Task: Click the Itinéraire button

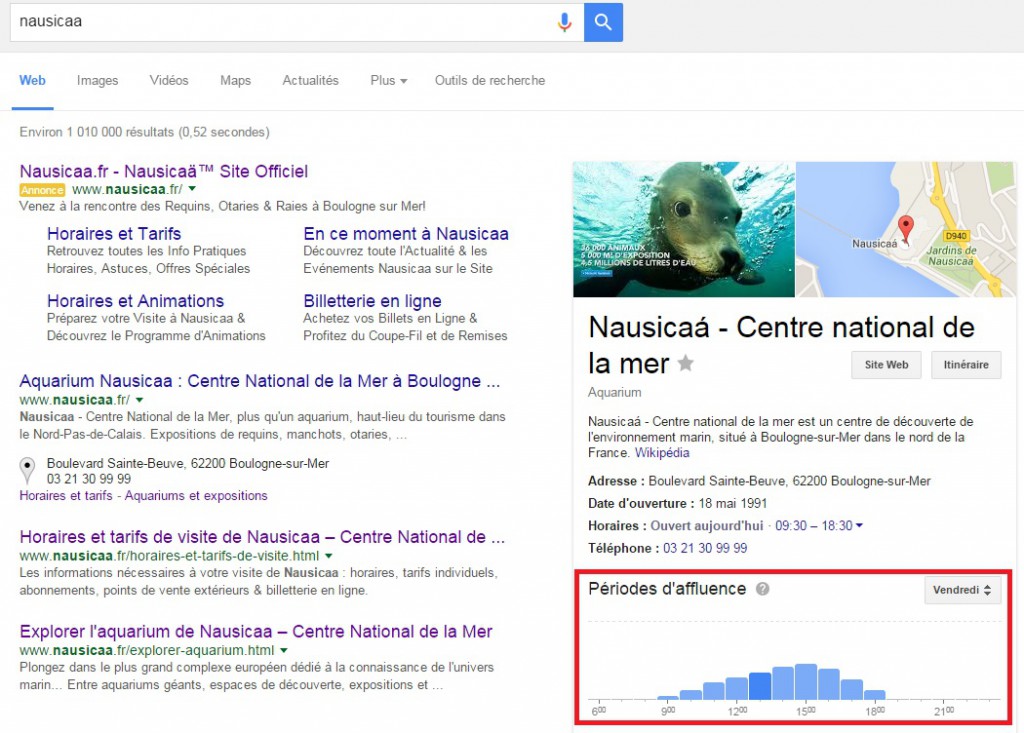Action: coord(966,365)
